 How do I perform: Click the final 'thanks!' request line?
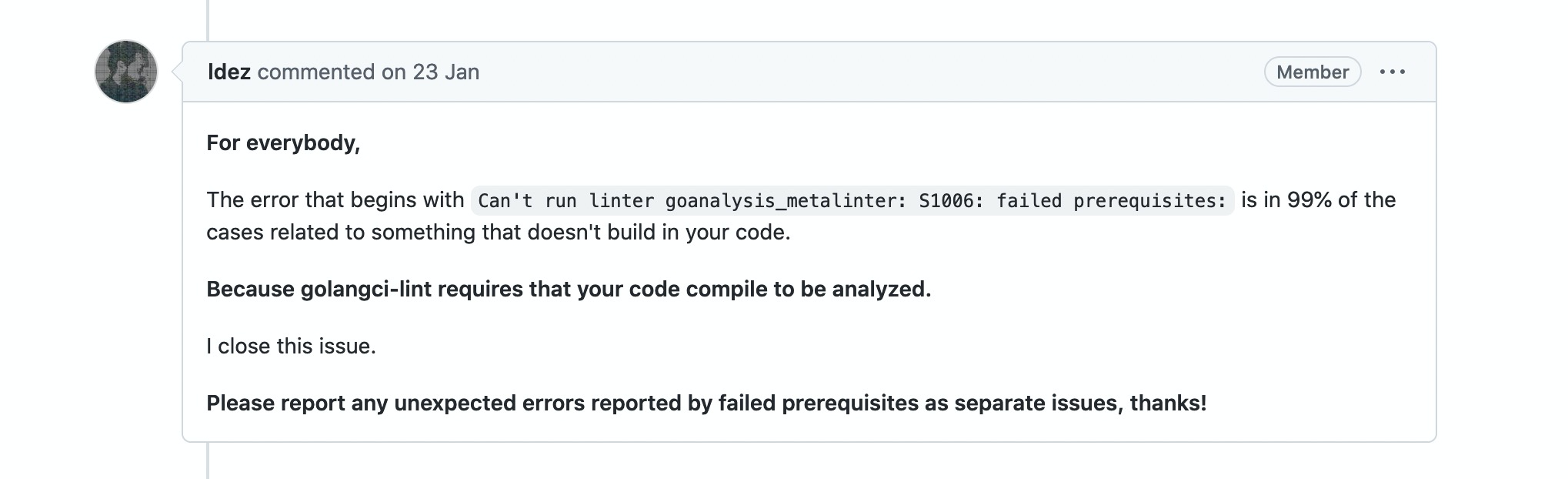tap(706, 400)
